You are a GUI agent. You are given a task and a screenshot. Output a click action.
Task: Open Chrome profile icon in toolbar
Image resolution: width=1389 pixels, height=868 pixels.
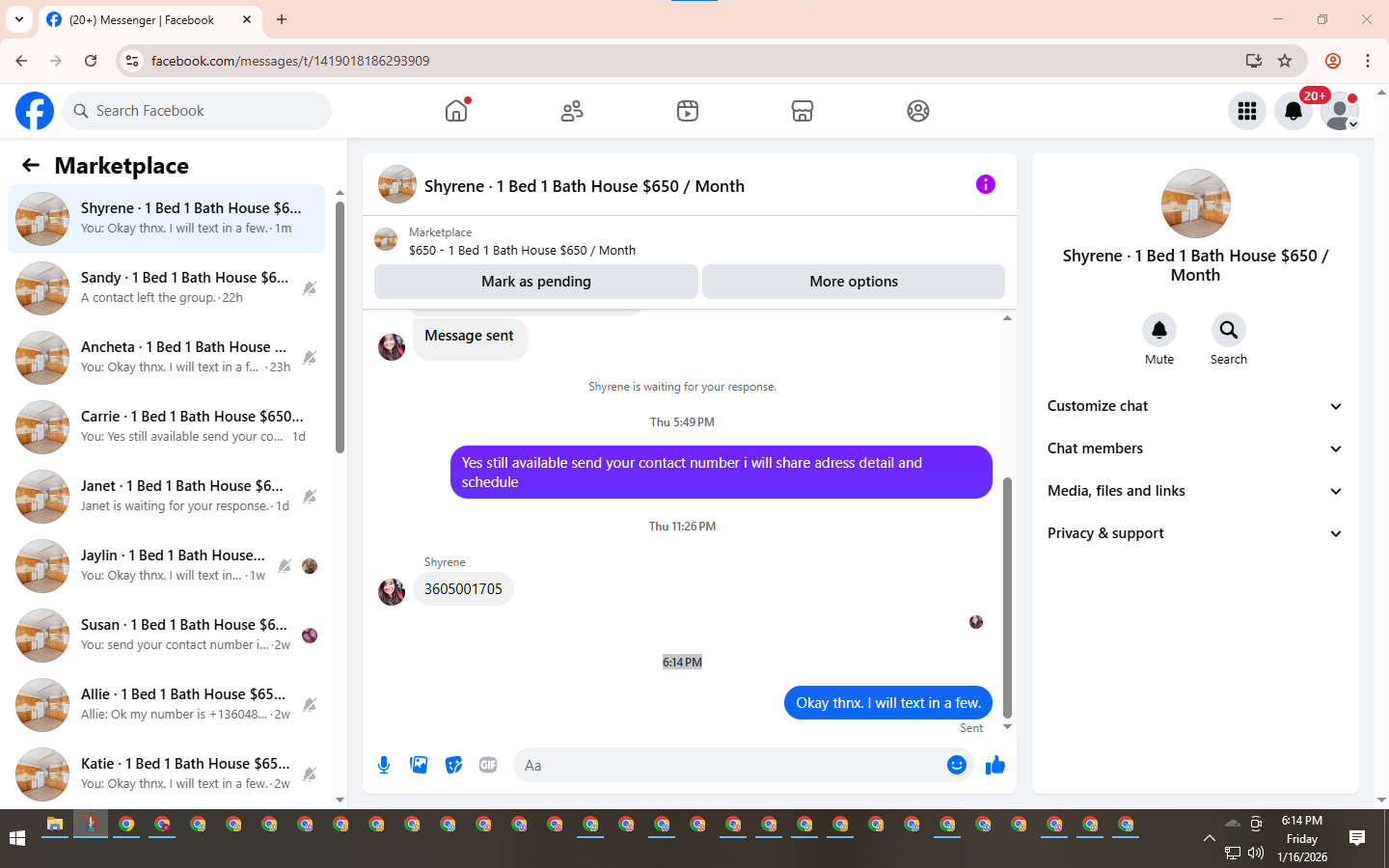coord(1333,61)
